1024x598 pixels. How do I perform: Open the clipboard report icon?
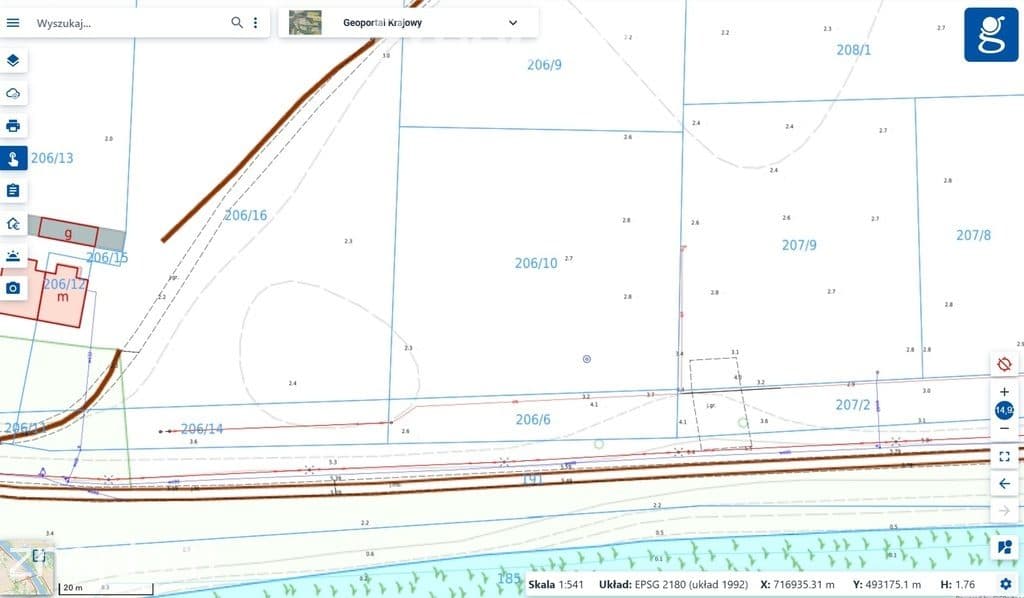(13, 191)
